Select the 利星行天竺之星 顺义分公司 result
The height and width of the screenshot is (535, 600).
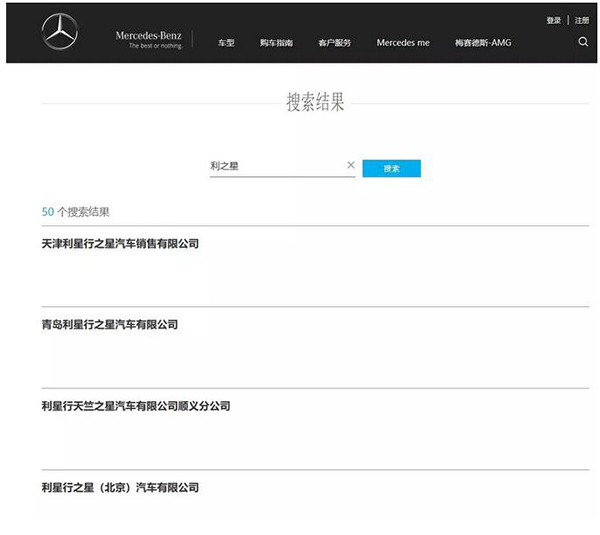tap(135, 406)
